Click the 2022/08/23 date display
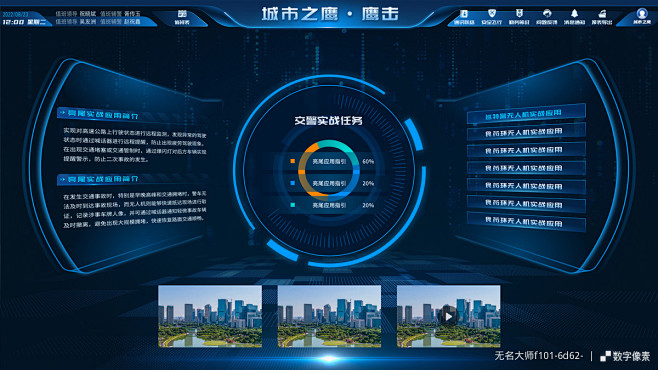The width and height of the screenshot is (658, 370). click(15, 15)
